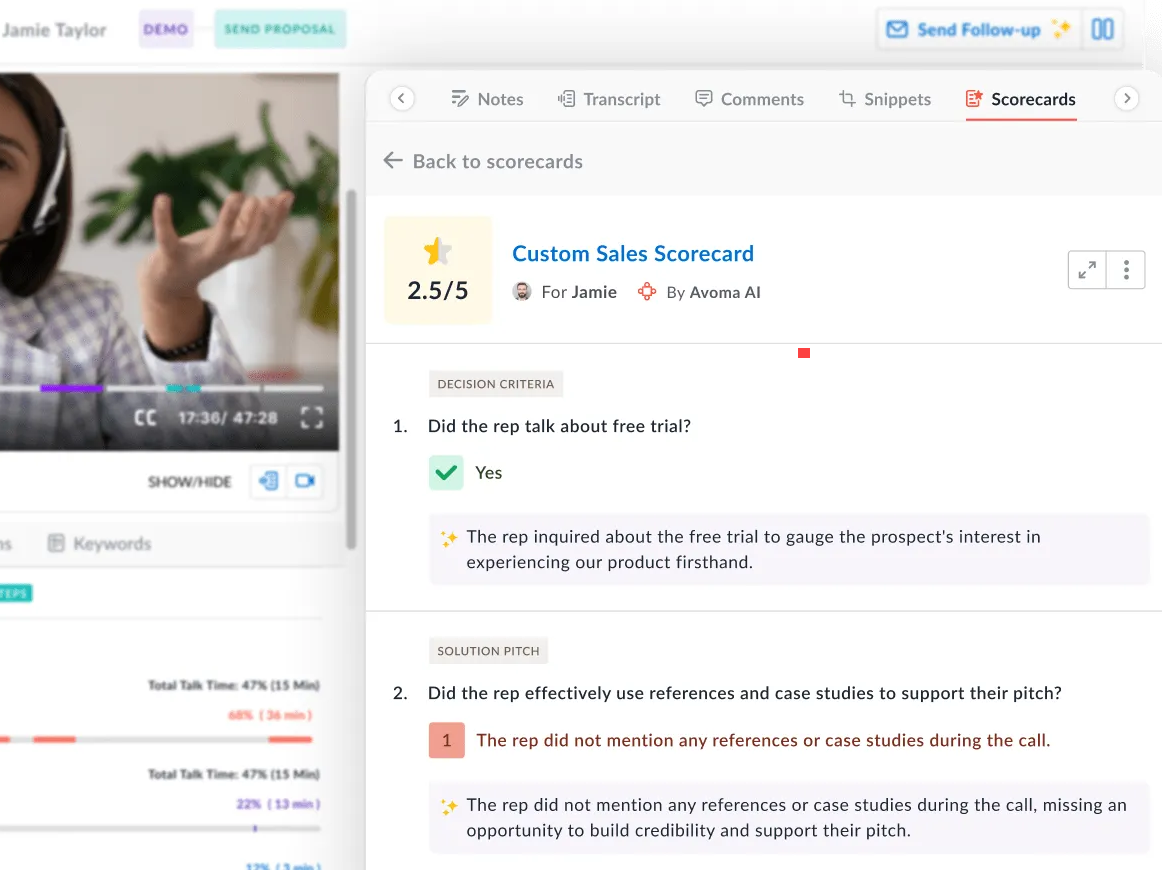Open the Keywords tab

(x=99, y=543)
